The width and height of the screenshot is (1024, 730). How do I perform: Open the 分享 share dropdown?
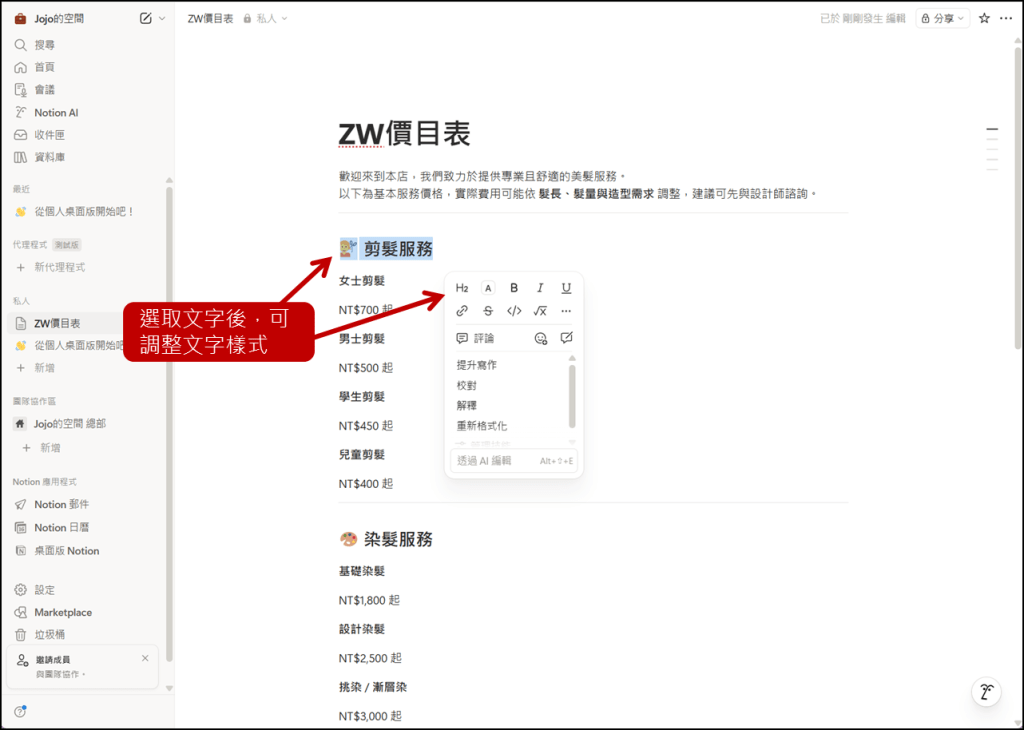pos(943,18)
